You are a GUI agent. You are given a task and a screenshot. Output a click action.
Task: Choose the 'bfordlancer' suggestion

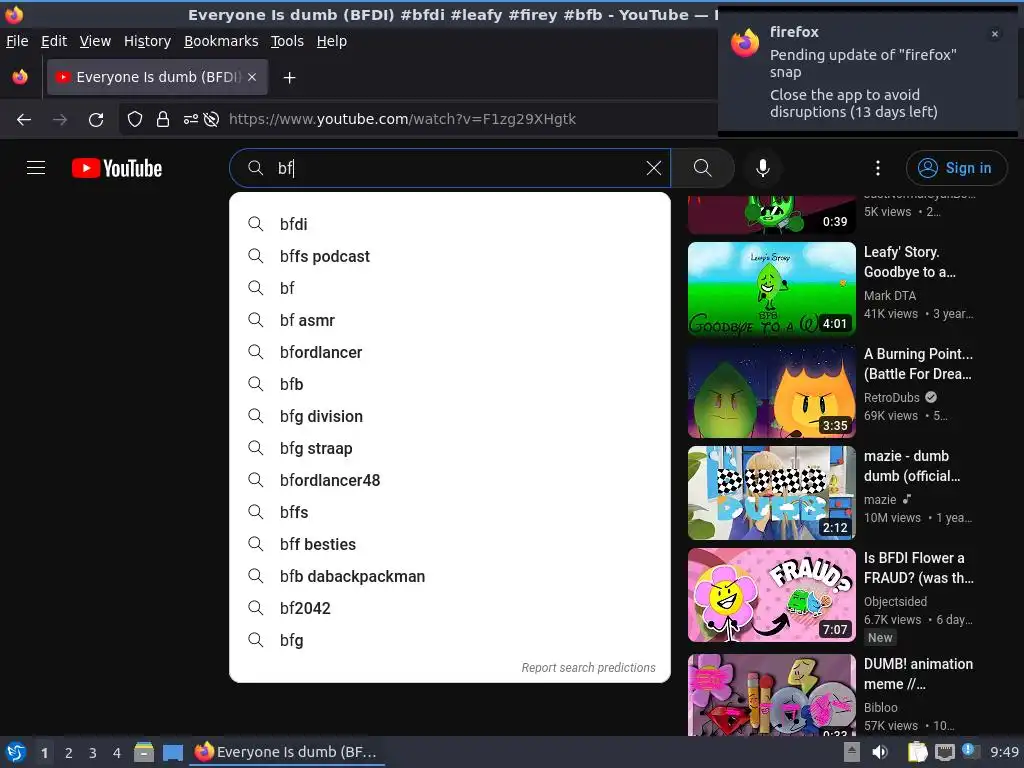(449, 352)
